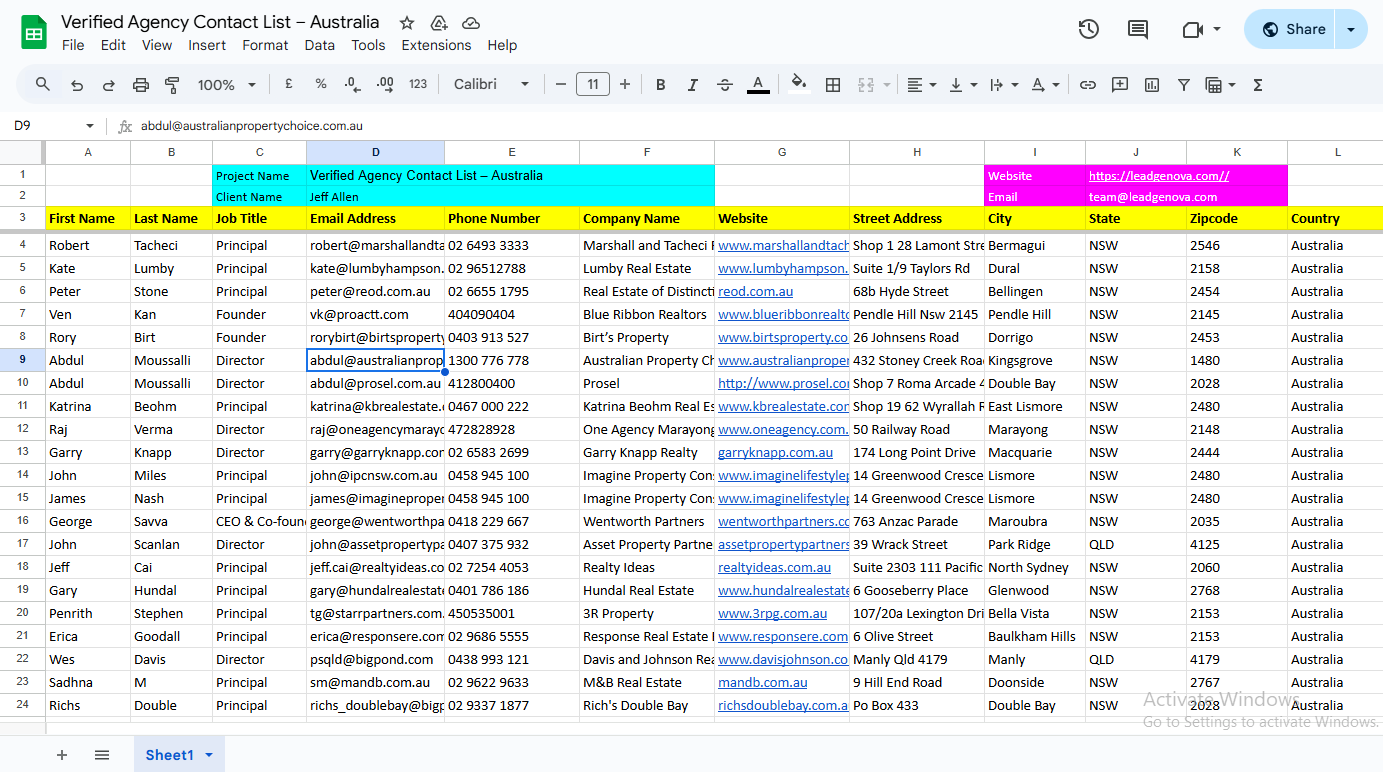Screen dimensions: 1383x772
Task: Open text wrapping dropdown
Action: (1002, 85)
